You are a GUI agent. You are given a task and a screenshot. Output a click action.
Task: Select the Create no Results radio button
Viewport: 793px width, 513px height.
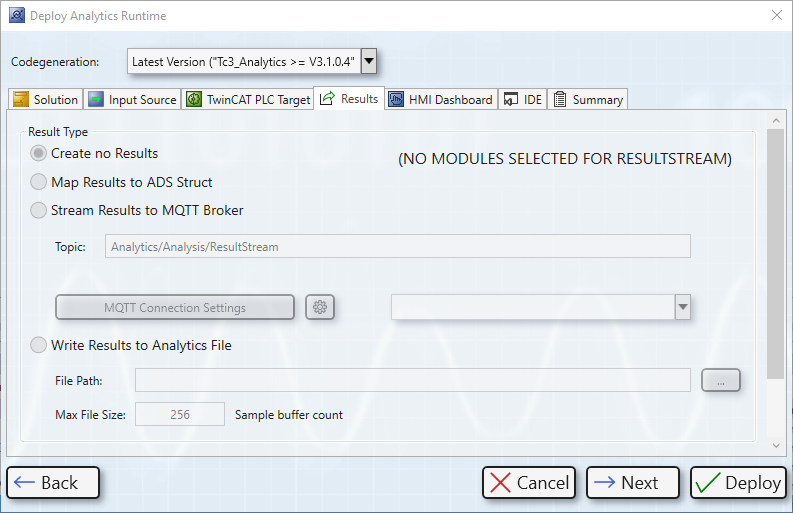coord(38,153)
